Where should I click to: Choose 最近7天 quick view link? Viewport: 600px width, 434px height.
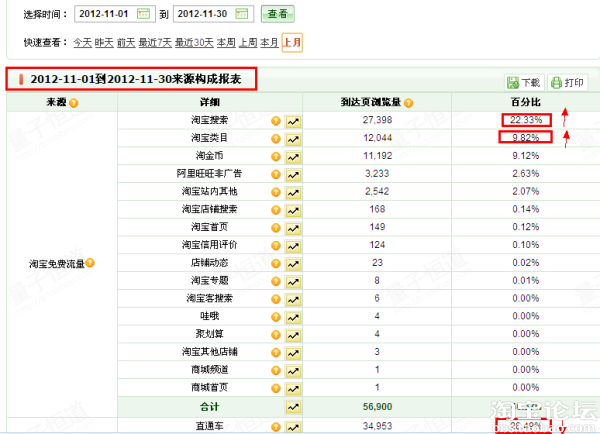155,42
